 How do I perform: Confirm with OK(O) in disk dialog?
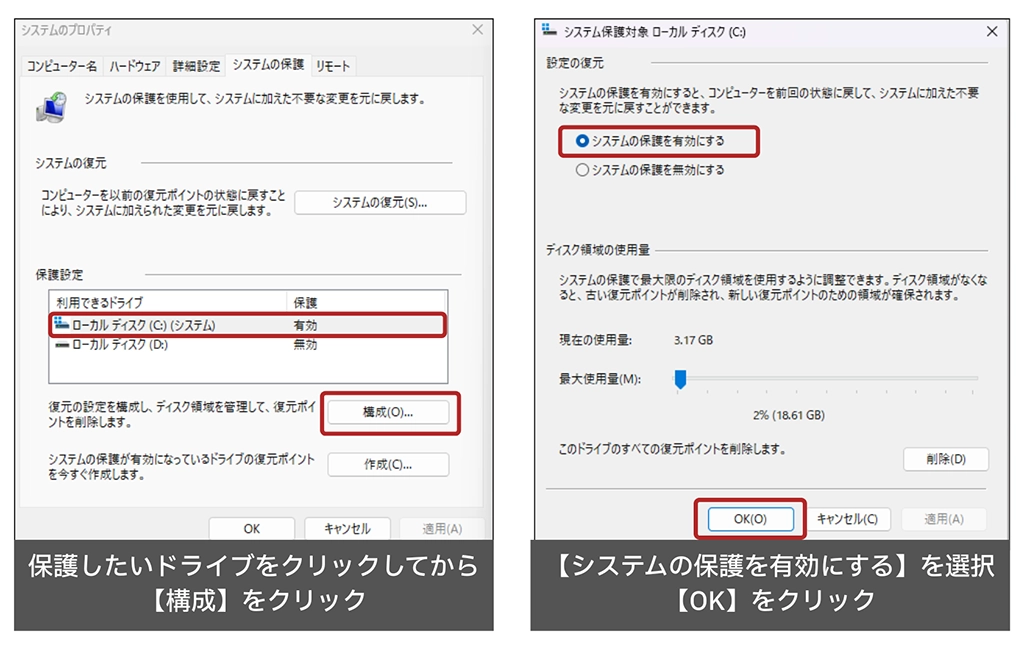(750, 519)
